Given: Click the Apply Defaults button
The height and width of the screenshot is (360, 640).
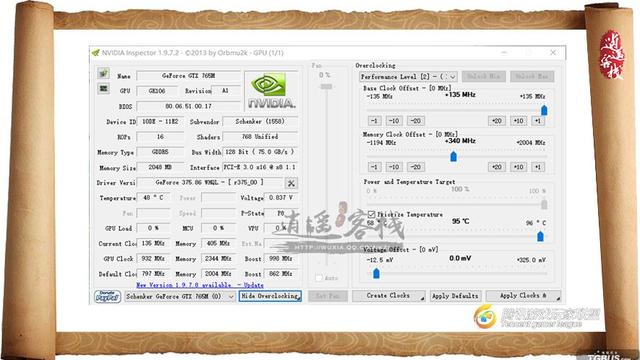Looking at the screenshot, I should (455, 296).
